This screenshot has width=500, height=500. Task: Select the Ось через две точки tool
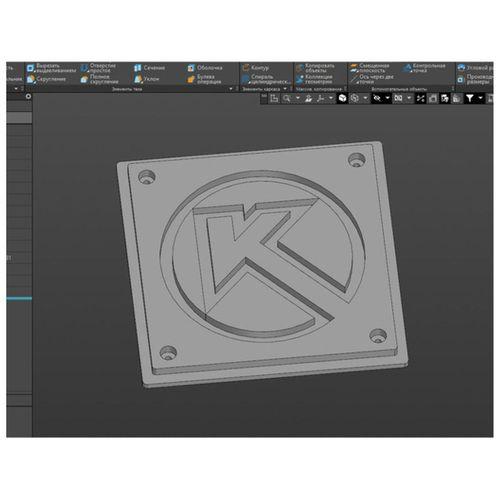coord(372,79)
